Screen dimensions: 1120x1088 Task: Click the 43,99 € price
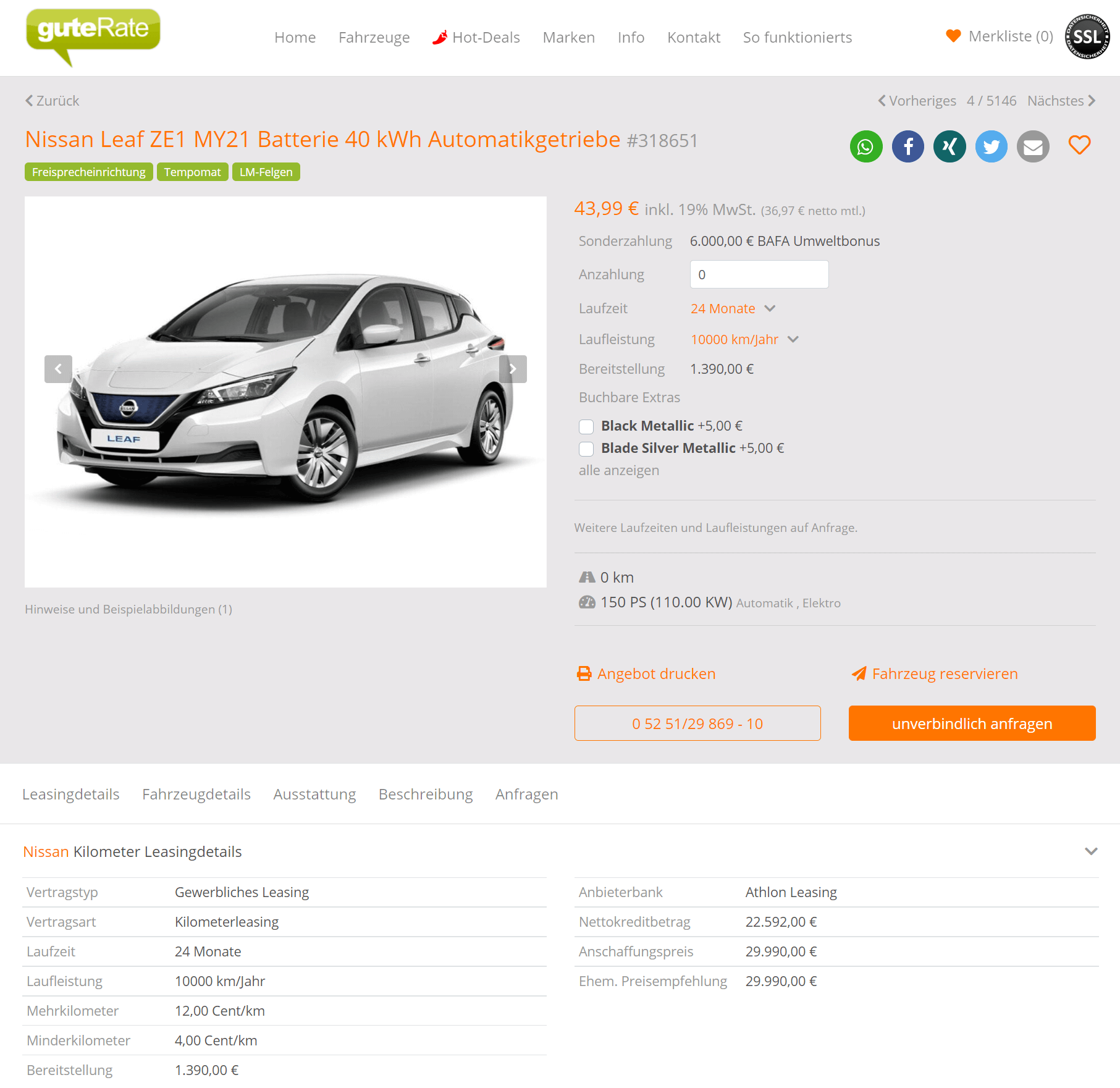[607, 208]
